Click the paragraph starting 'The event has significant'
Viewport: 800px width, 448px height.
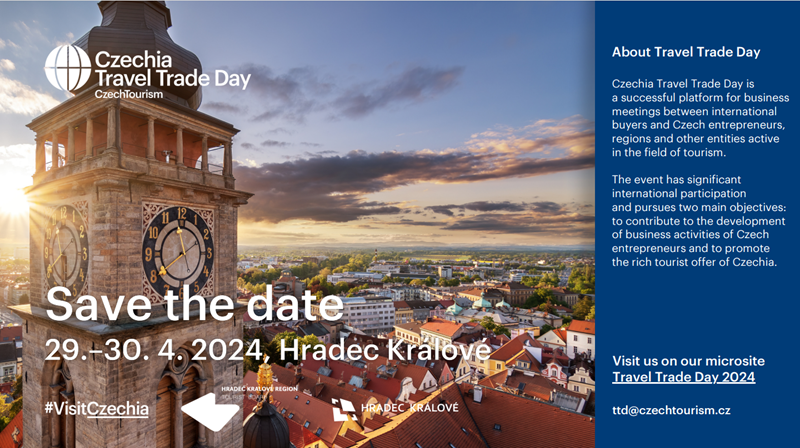pyautogui.click(x=699, y=221)
